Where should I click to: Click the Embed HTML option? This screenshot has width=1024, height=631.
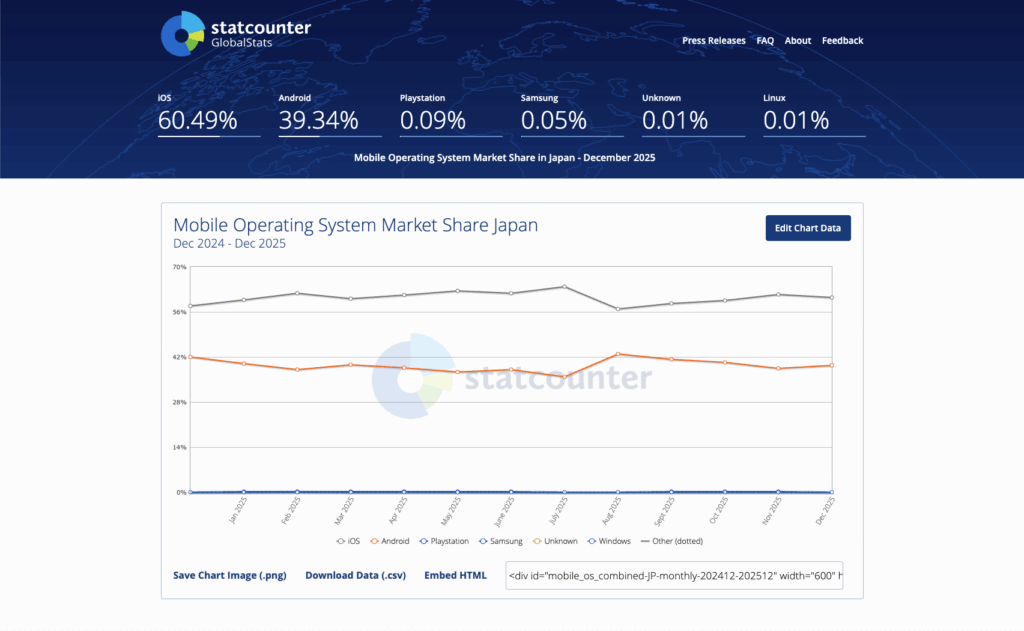pos(455,575)
